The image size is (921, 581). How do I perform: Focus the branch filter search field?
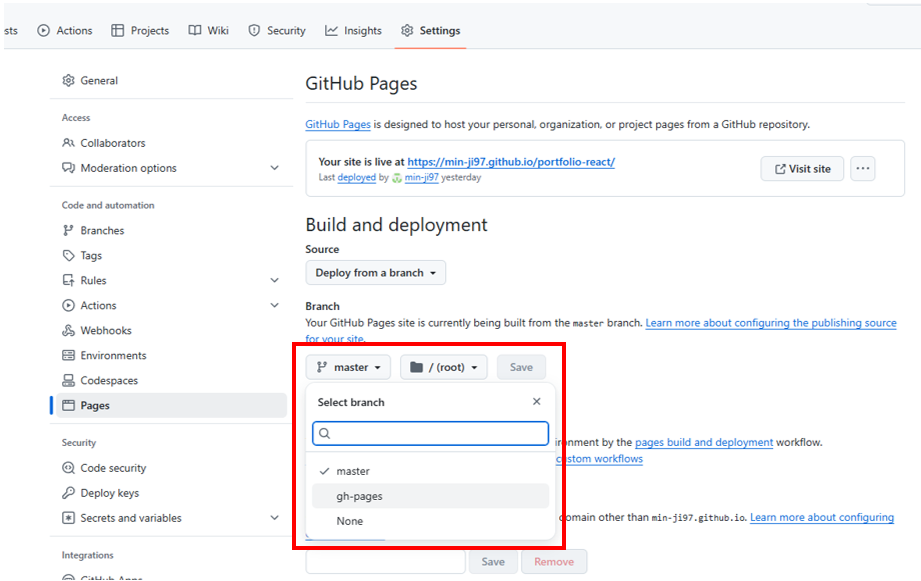coord(431,434)
